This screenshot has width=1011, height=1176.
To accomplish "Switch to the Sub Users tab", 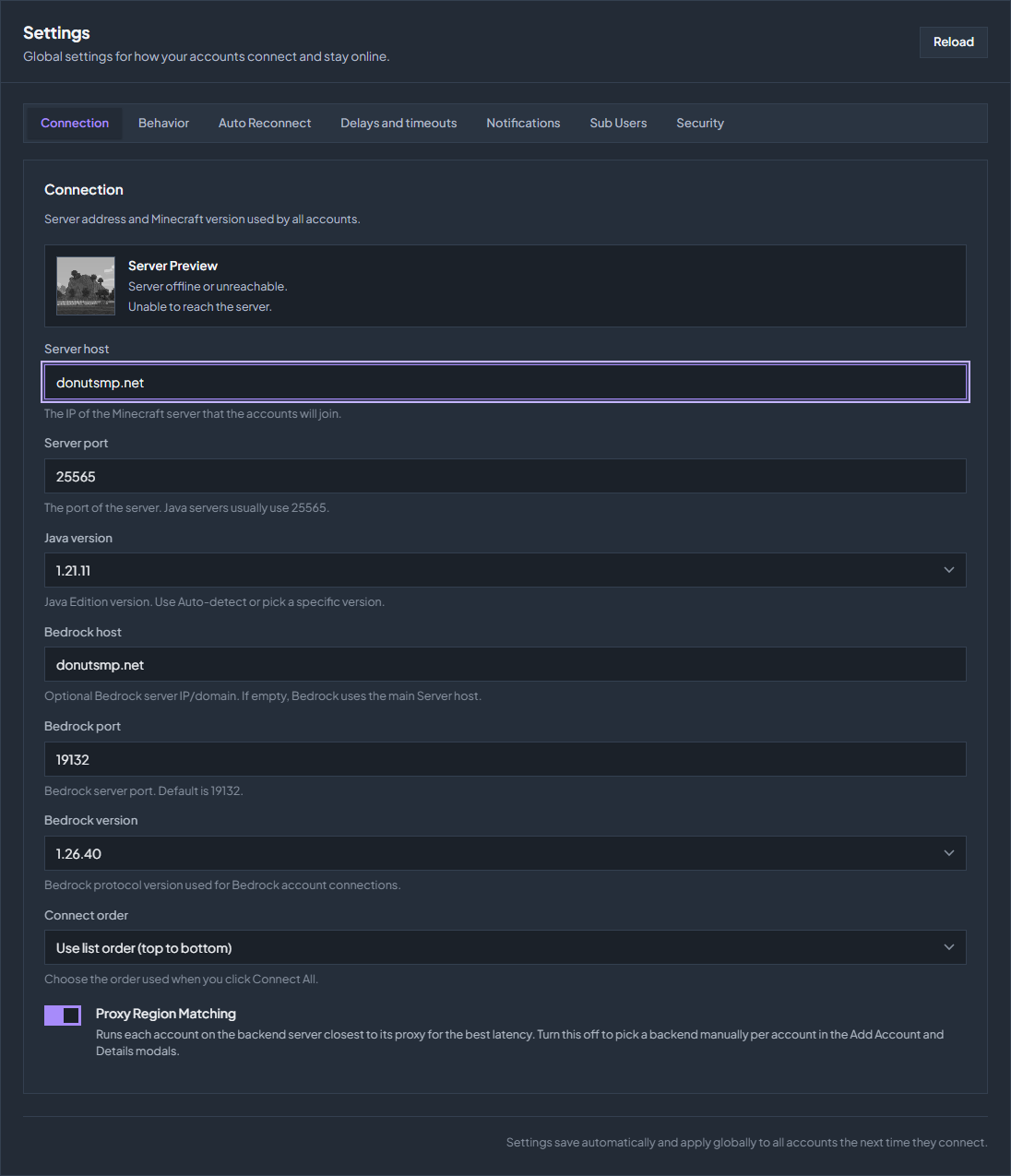I will tap(618, 124).
